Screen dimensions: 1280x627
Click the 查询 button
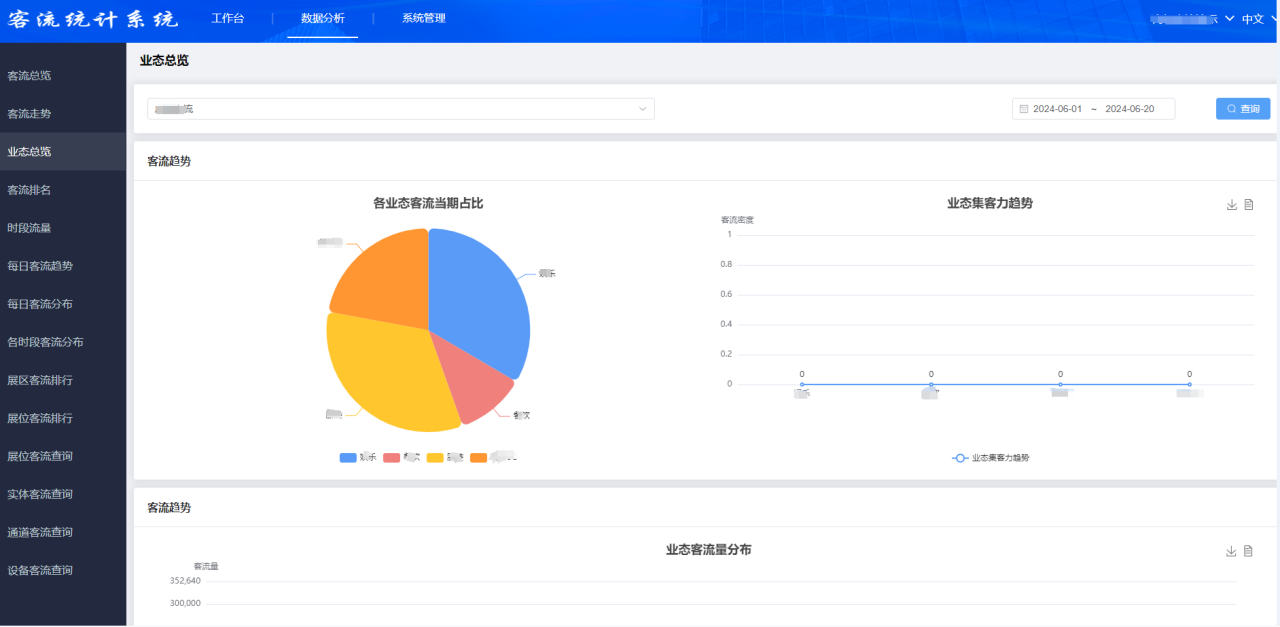[1242, 108]
